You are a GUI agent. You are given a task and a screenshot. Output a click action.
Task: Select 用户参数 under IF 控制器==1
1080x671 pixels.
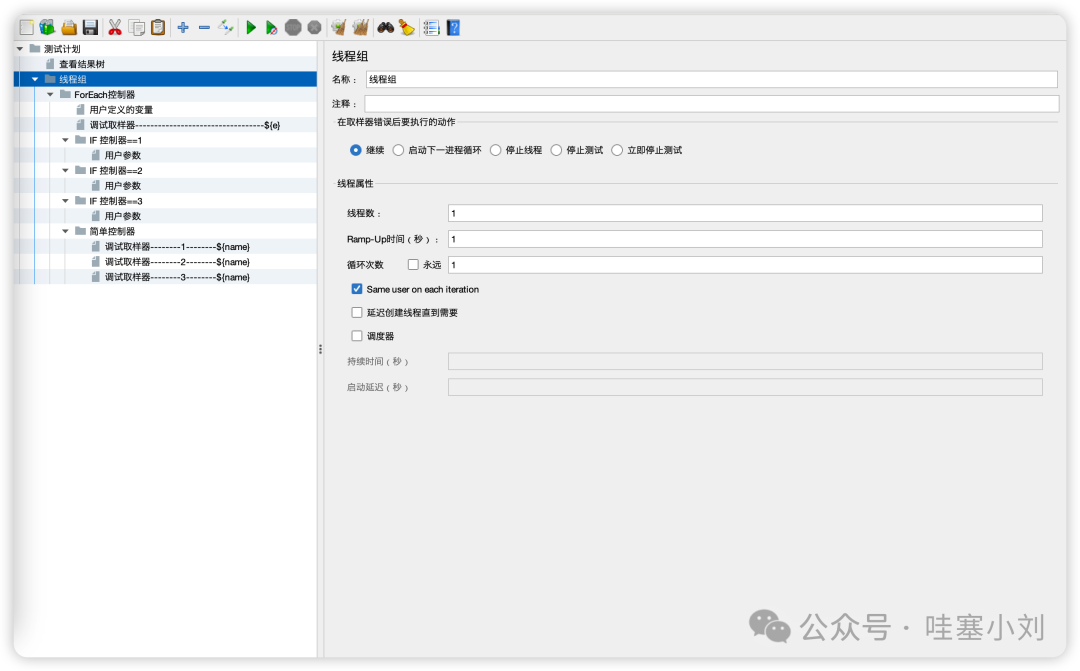123,155
